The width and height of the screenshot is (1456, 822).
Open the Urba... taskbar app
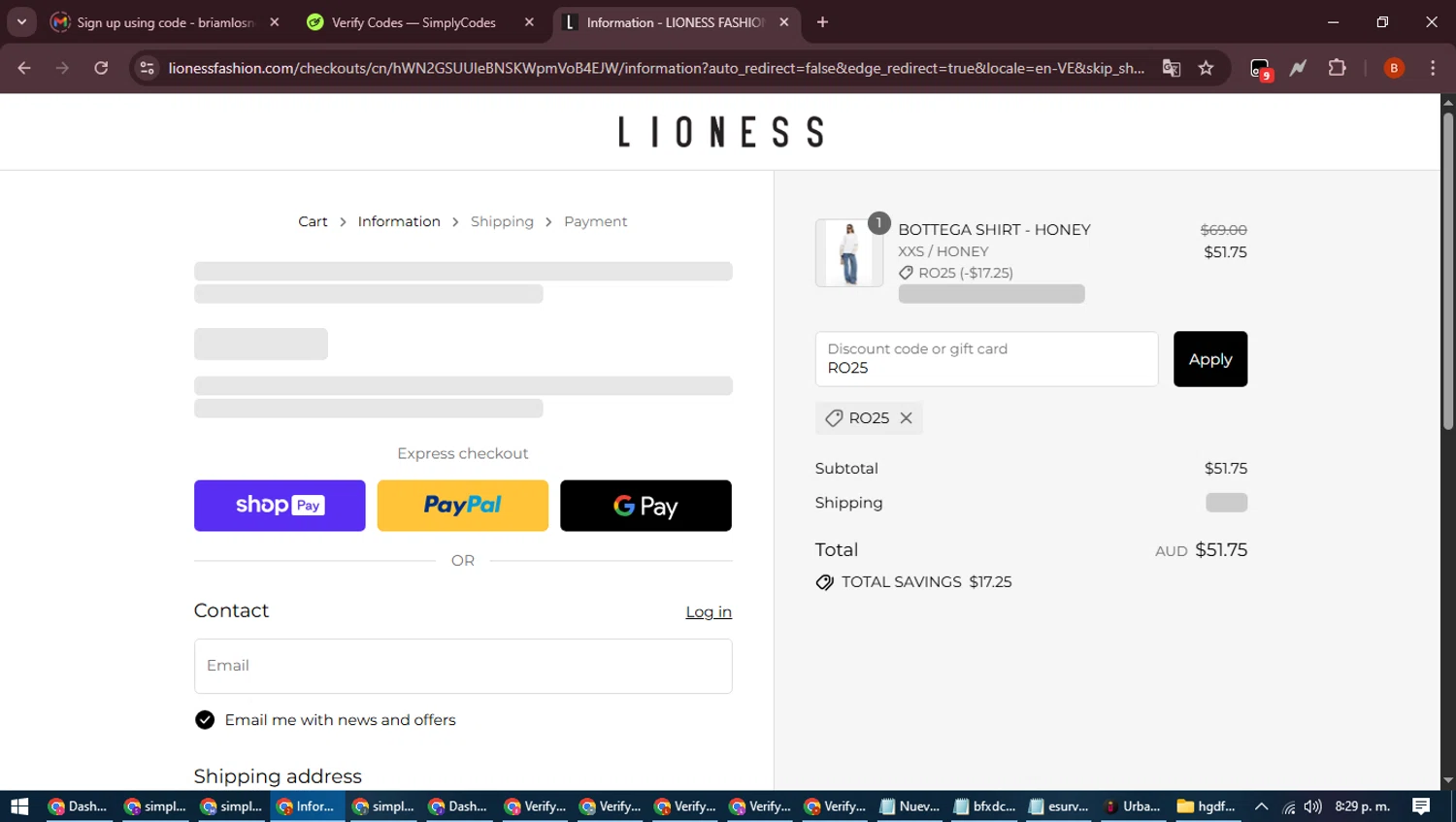pyautogui.click(x=1134, y=806)
